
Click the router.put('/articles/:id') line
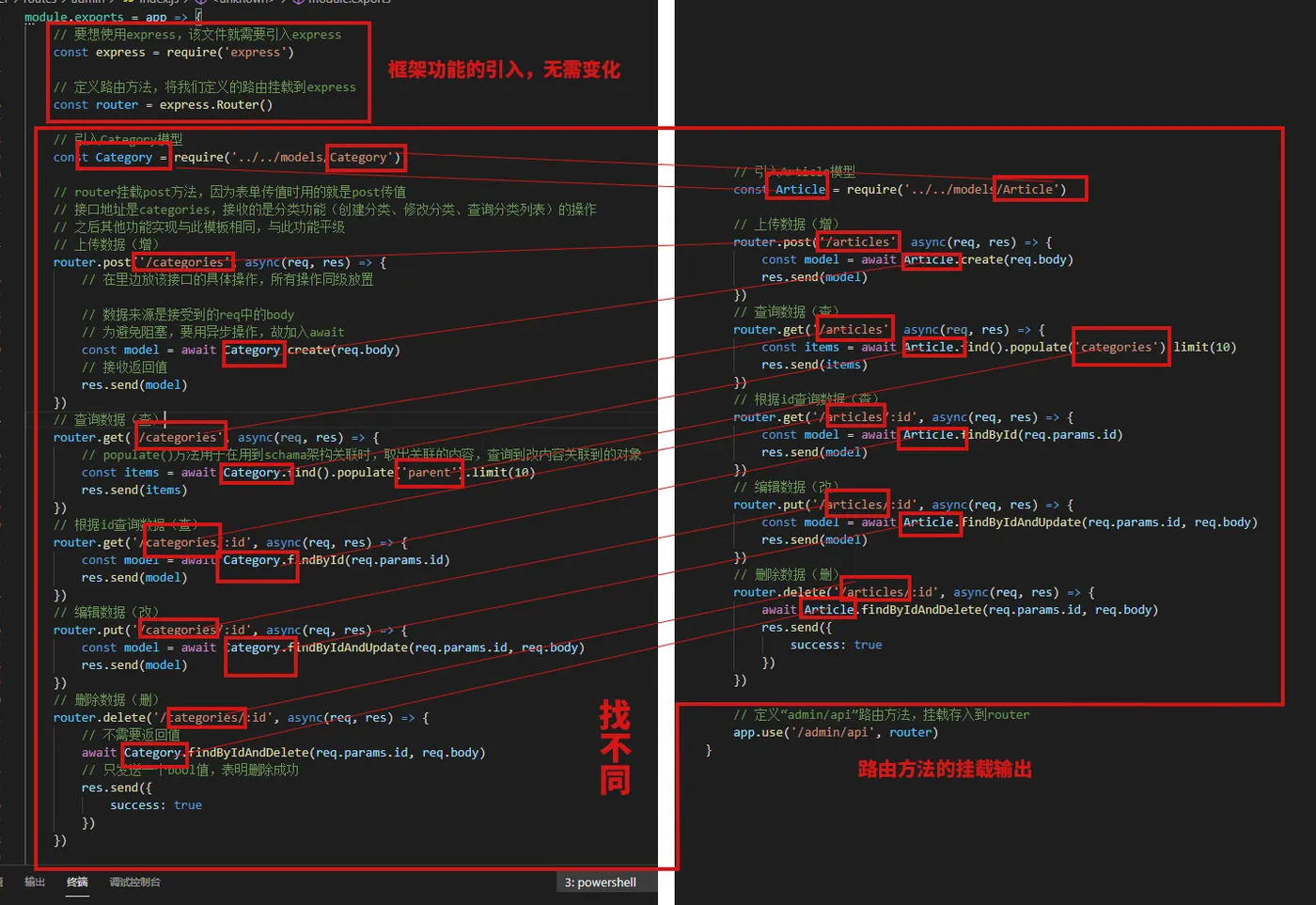pyautogui.click(x=904, y=505)
